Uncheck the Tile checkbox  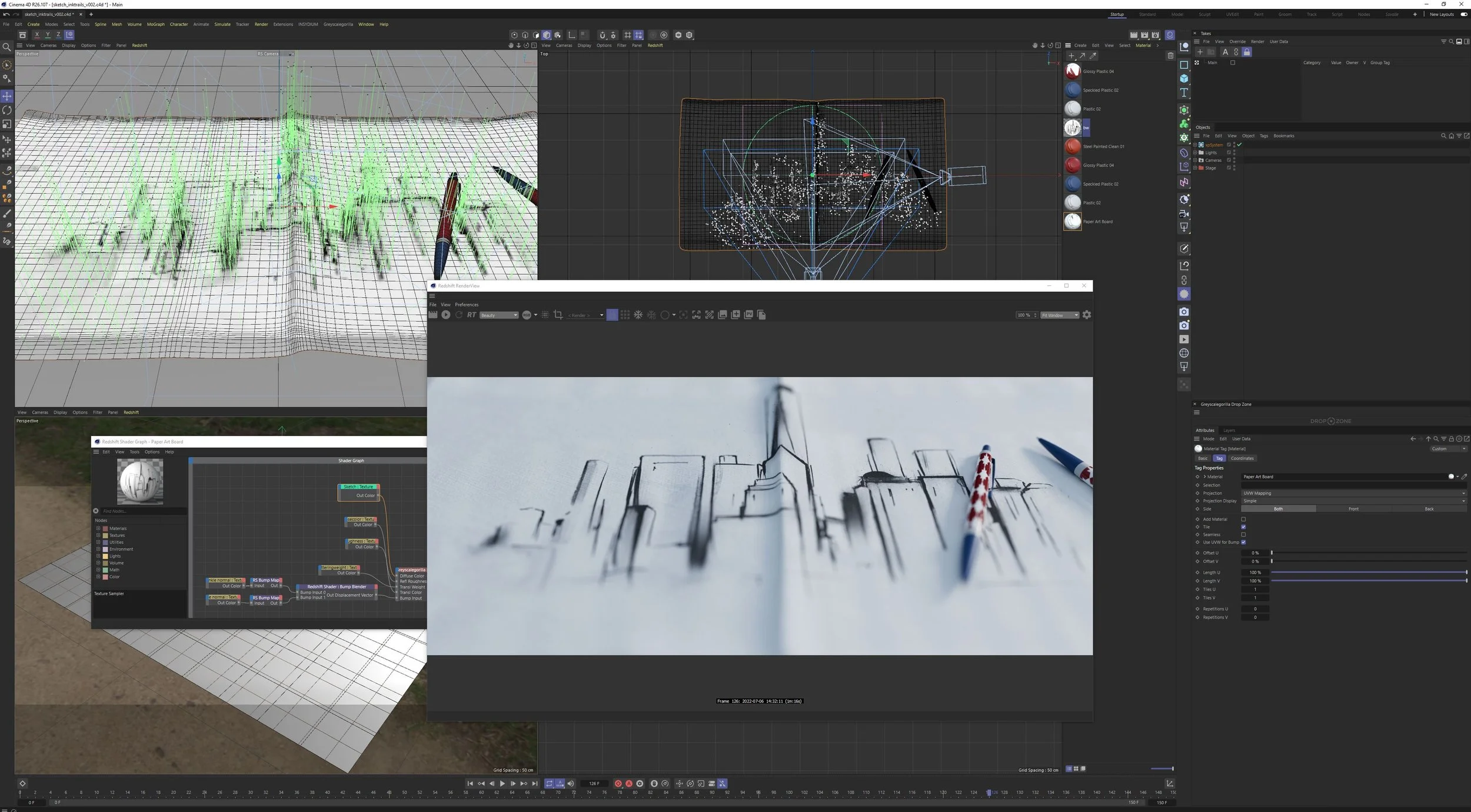[1243, 527]
